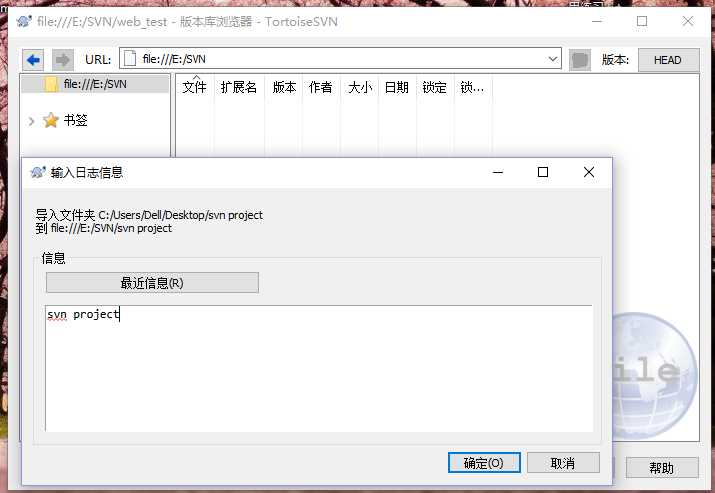Select the 书签 tree item
Image resolution: width=715 pixels, height=493 pixels.
(75, 120)
